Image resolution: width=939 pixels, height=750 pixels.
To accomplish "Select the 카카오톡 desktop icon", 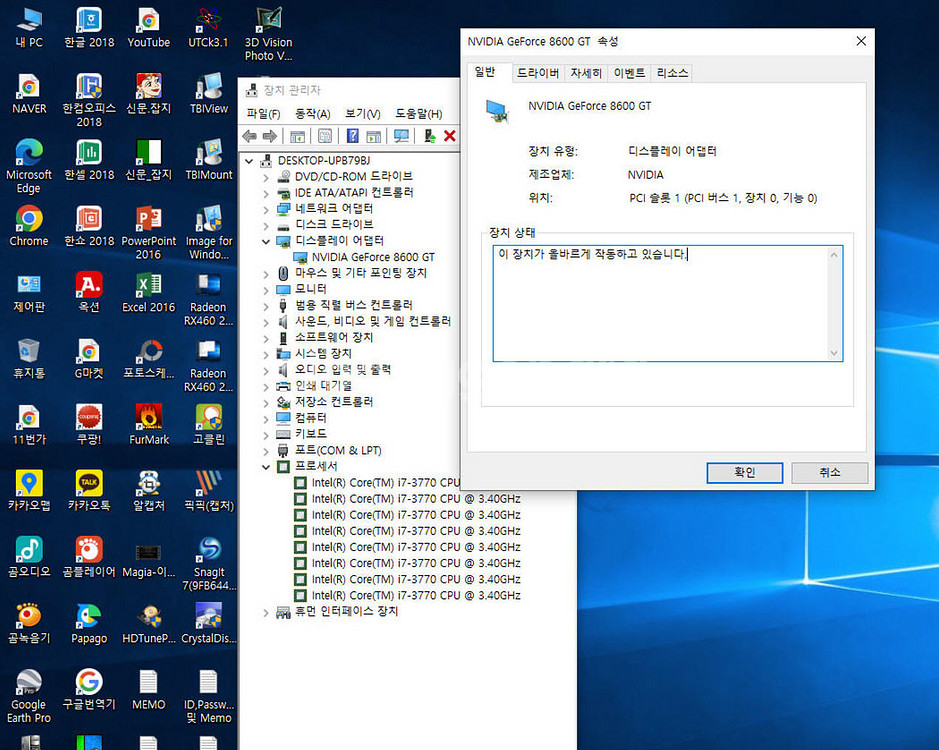I will coord(89,490).
